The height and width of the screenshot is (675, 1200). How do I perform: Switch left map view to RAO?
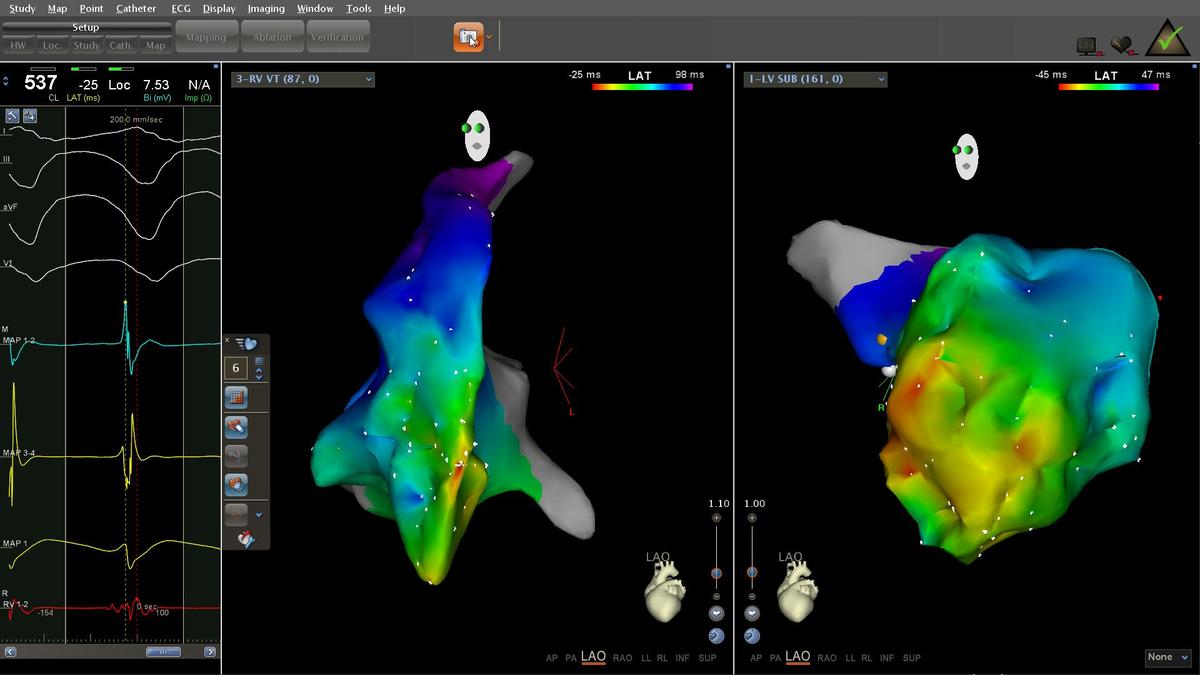click(x=622, y=658)
